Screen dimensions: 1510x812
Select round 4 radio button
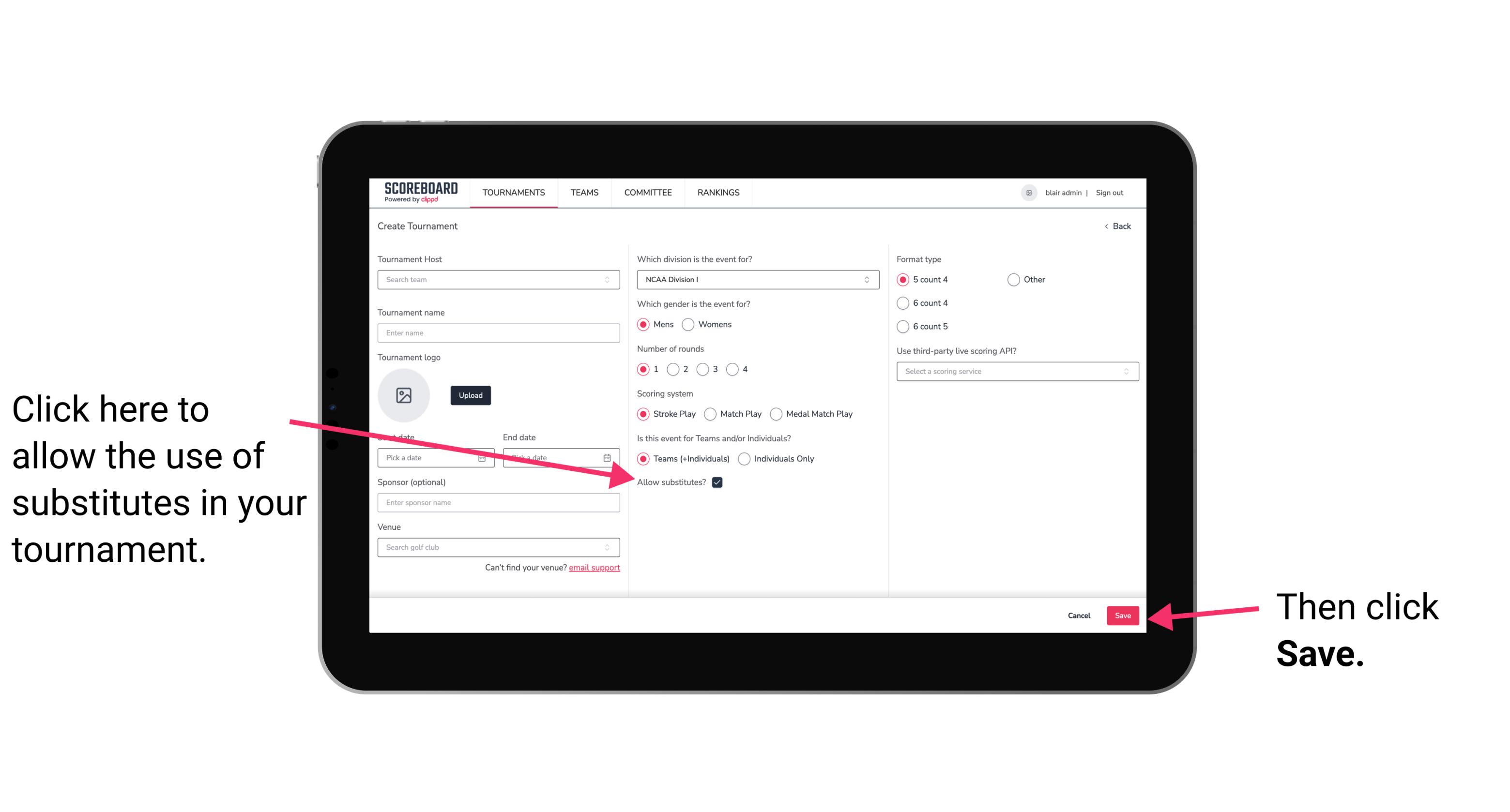[736, 370]
